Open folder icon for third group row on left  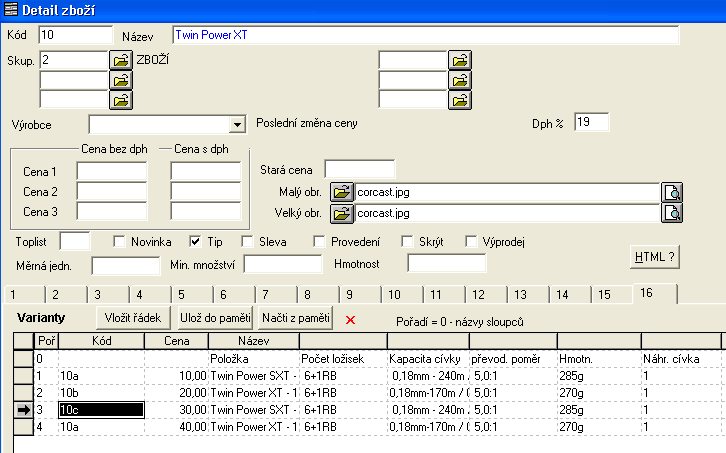[x=121, y=100]
